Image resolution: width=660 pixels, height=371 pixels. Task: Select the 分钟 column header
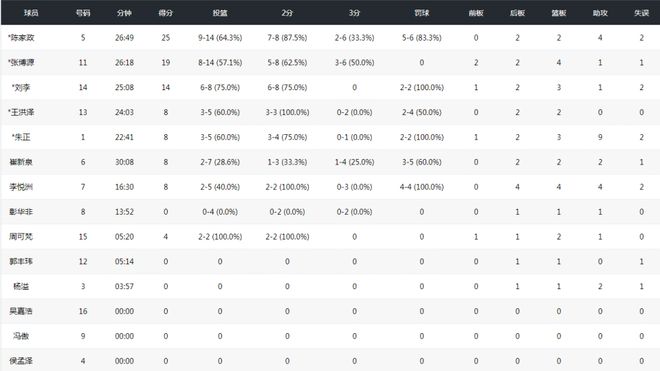(x=124, y=13)
